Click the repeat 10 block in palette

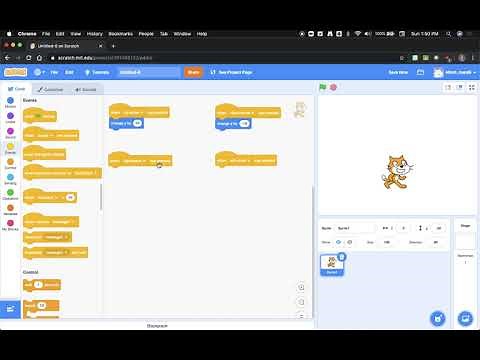pyautogui.click(x=41, y=309)
